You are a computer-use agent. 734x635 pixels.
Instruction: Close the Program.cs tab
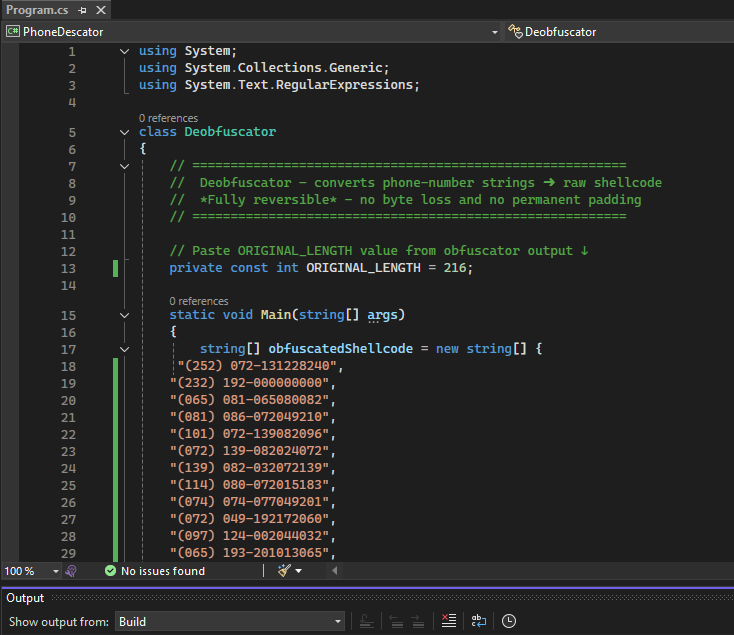tap(100, 10)
